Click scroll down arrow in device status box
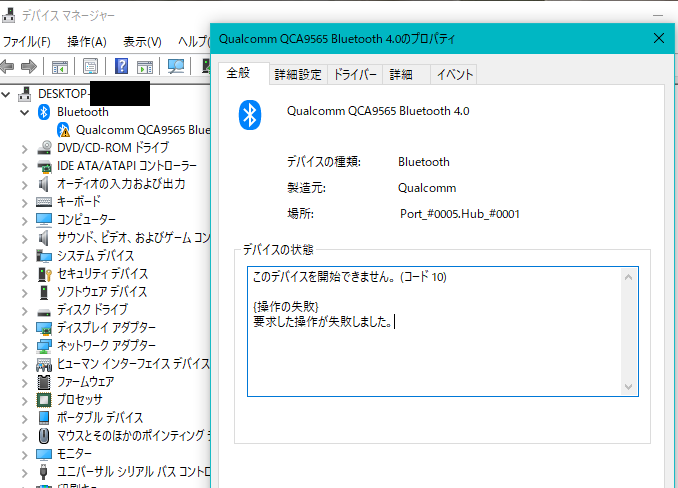This screenshot has height=488, width=678. pyautogui.click(x=629, y=387)
